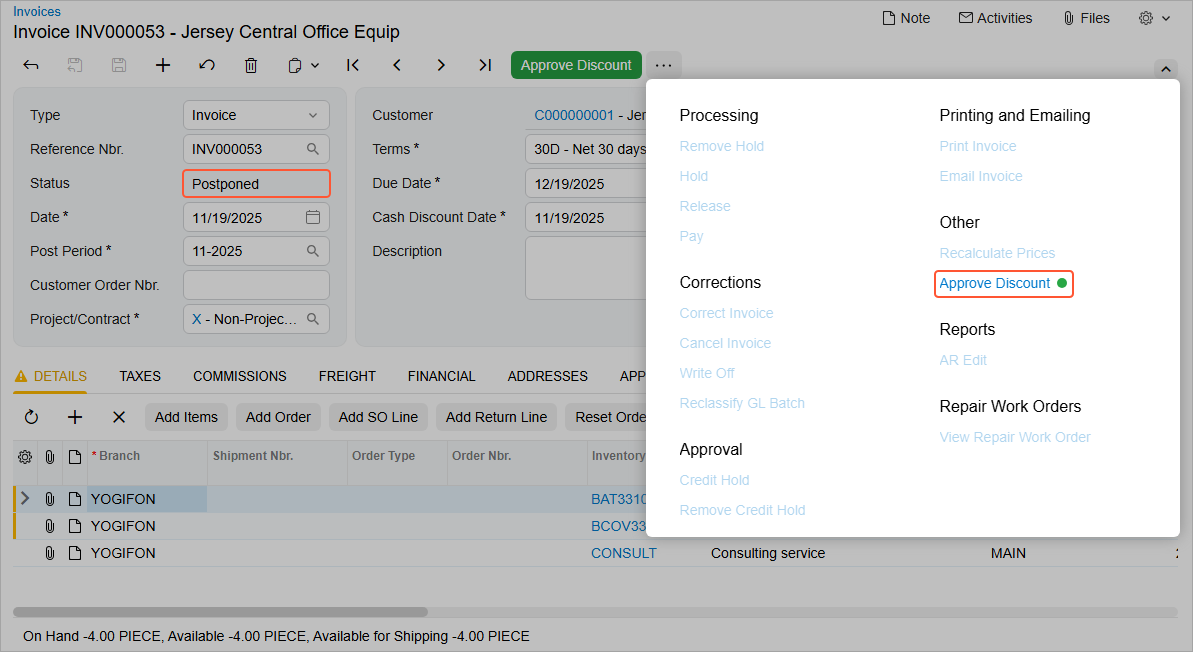Viewport: 1193px width, 652px height.
Task: Go to the first record
Action: click(x=353, y=65)
